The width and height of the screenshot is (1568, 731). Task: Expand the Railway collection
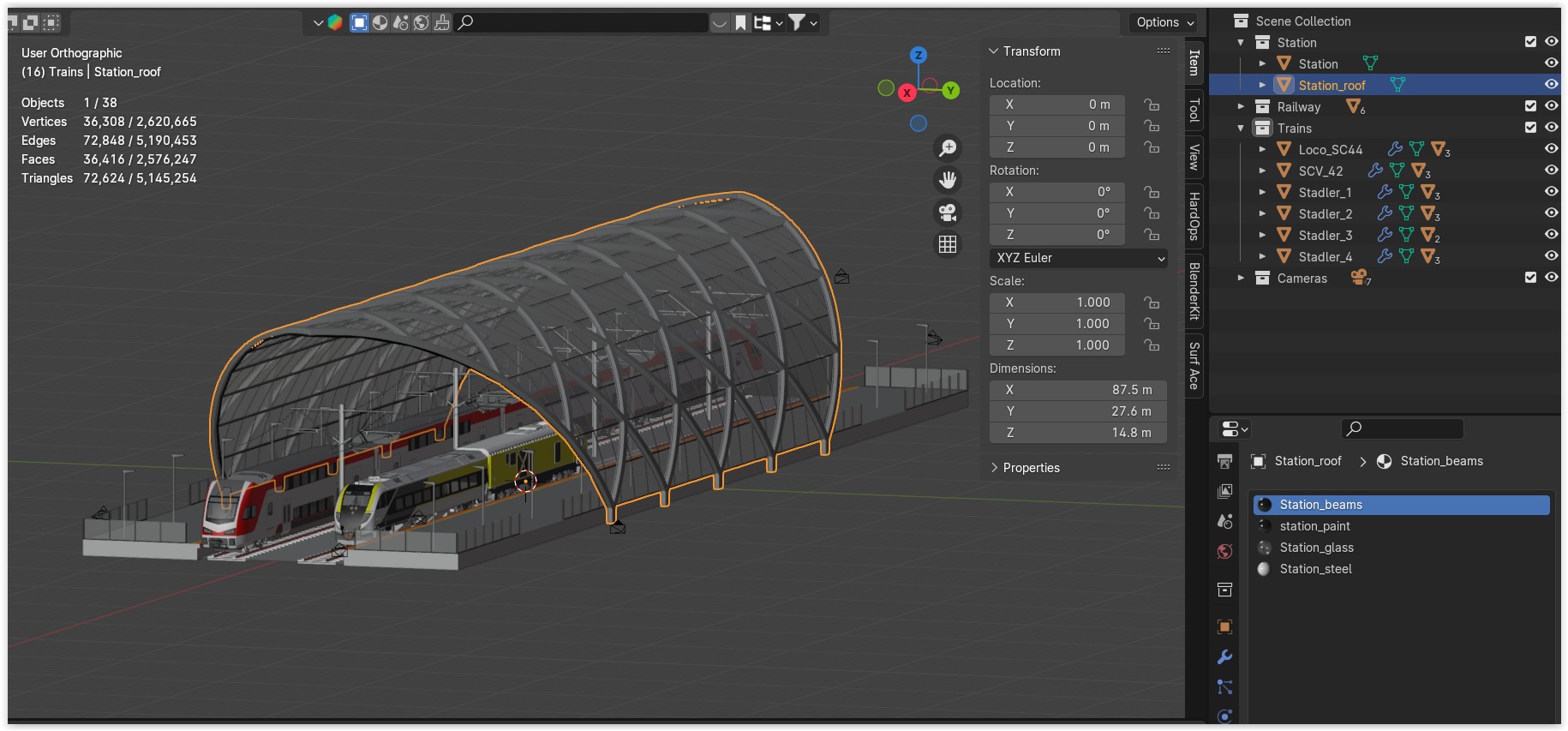[1241, 106]
